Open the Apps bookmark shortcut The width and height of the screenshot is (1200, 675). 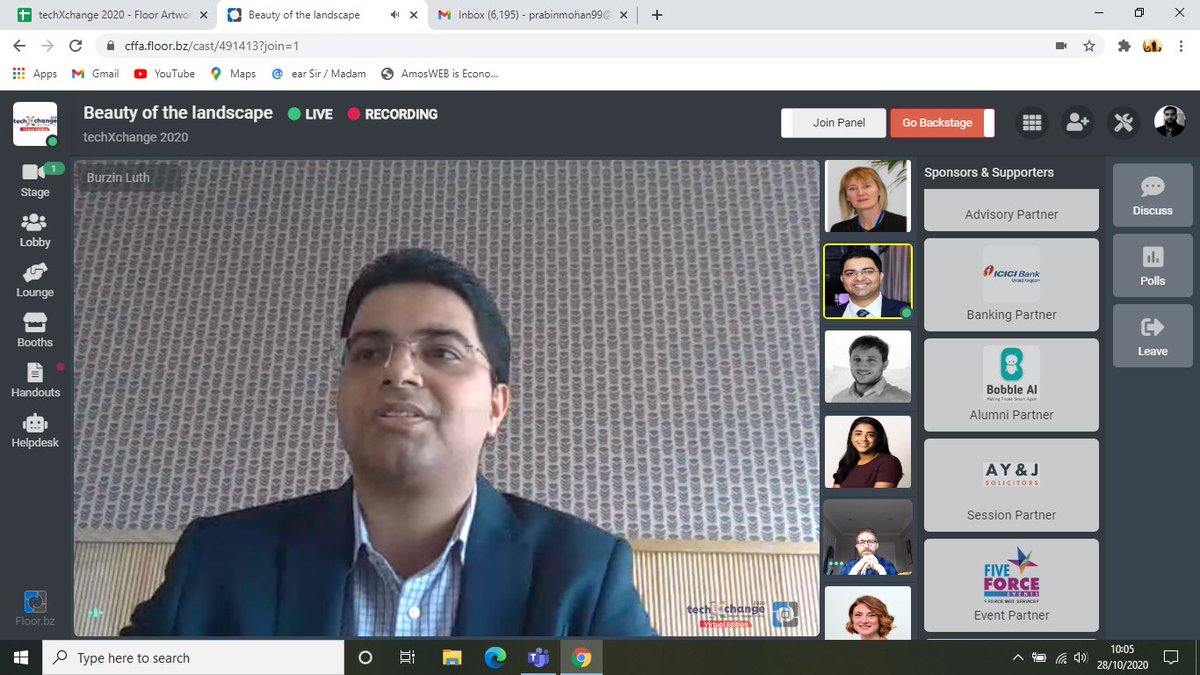click(x=35, y=73)
